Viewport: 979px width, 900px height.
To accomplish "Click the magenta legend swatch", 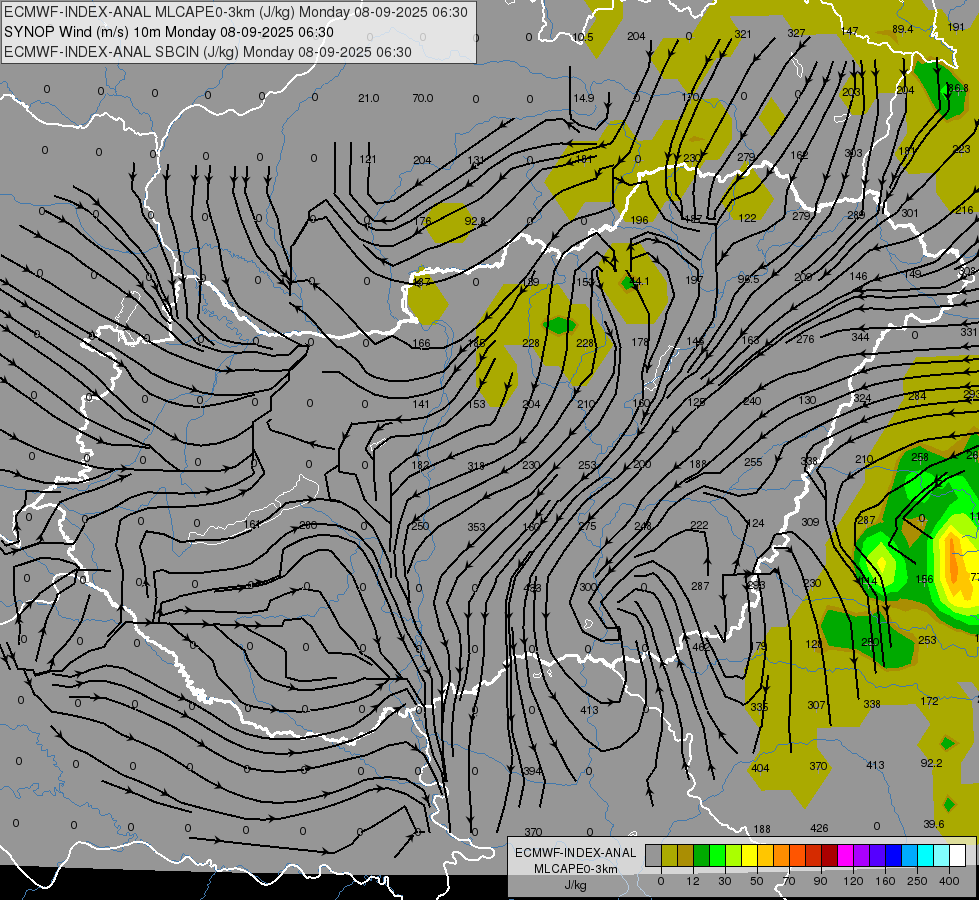I will 845,855.
